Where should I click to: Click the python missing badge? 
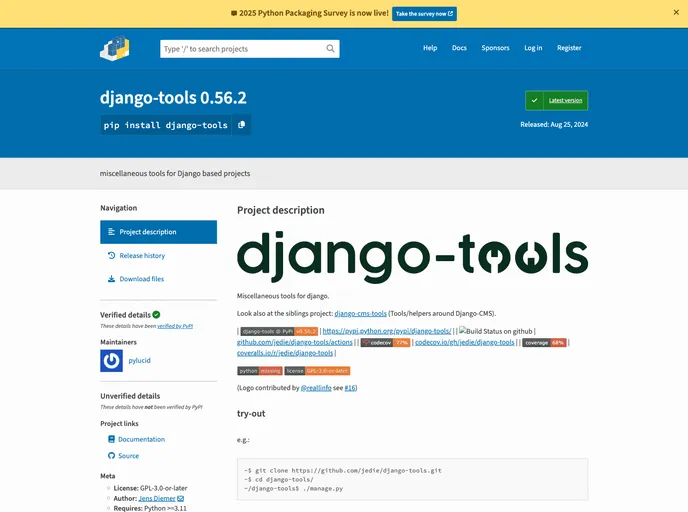click(260, 371)
